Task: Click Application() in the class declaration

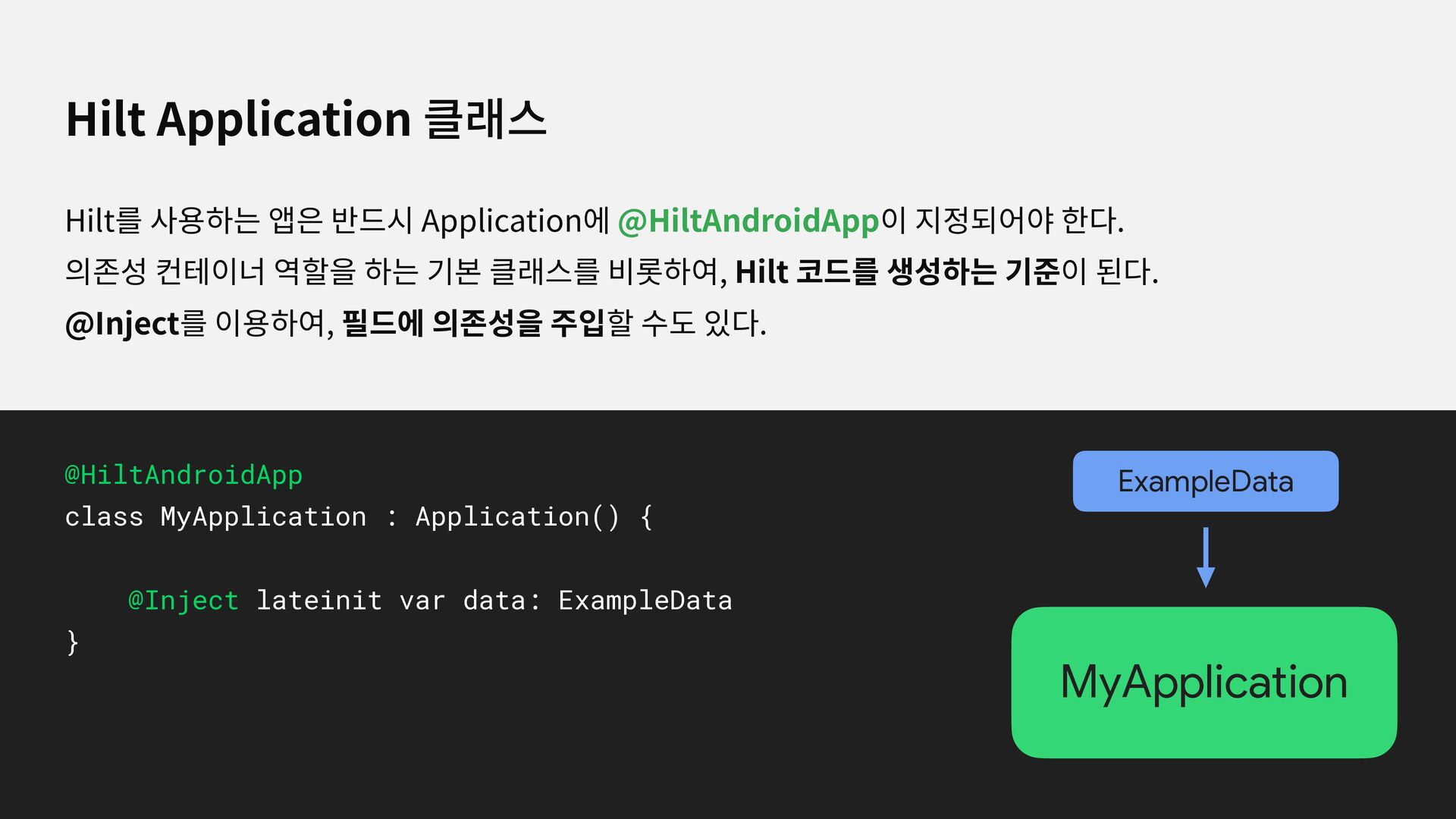Action: tap(517, 516)
